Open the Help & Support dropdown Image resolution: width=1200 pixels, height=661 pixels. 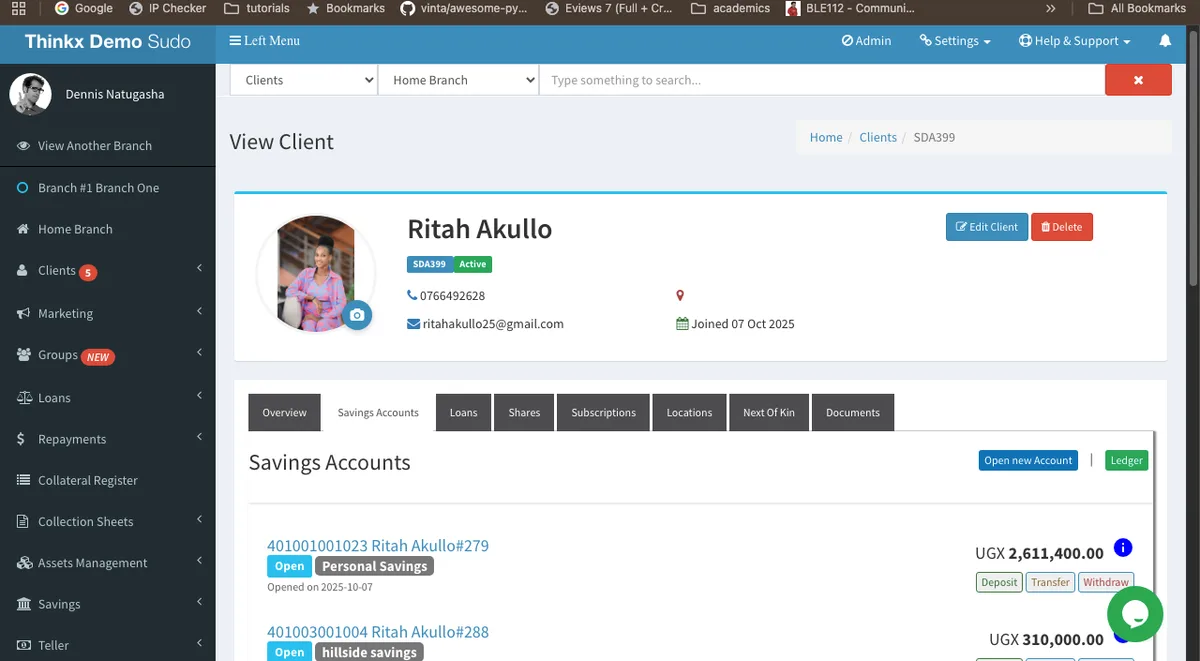click(1074, 41)
